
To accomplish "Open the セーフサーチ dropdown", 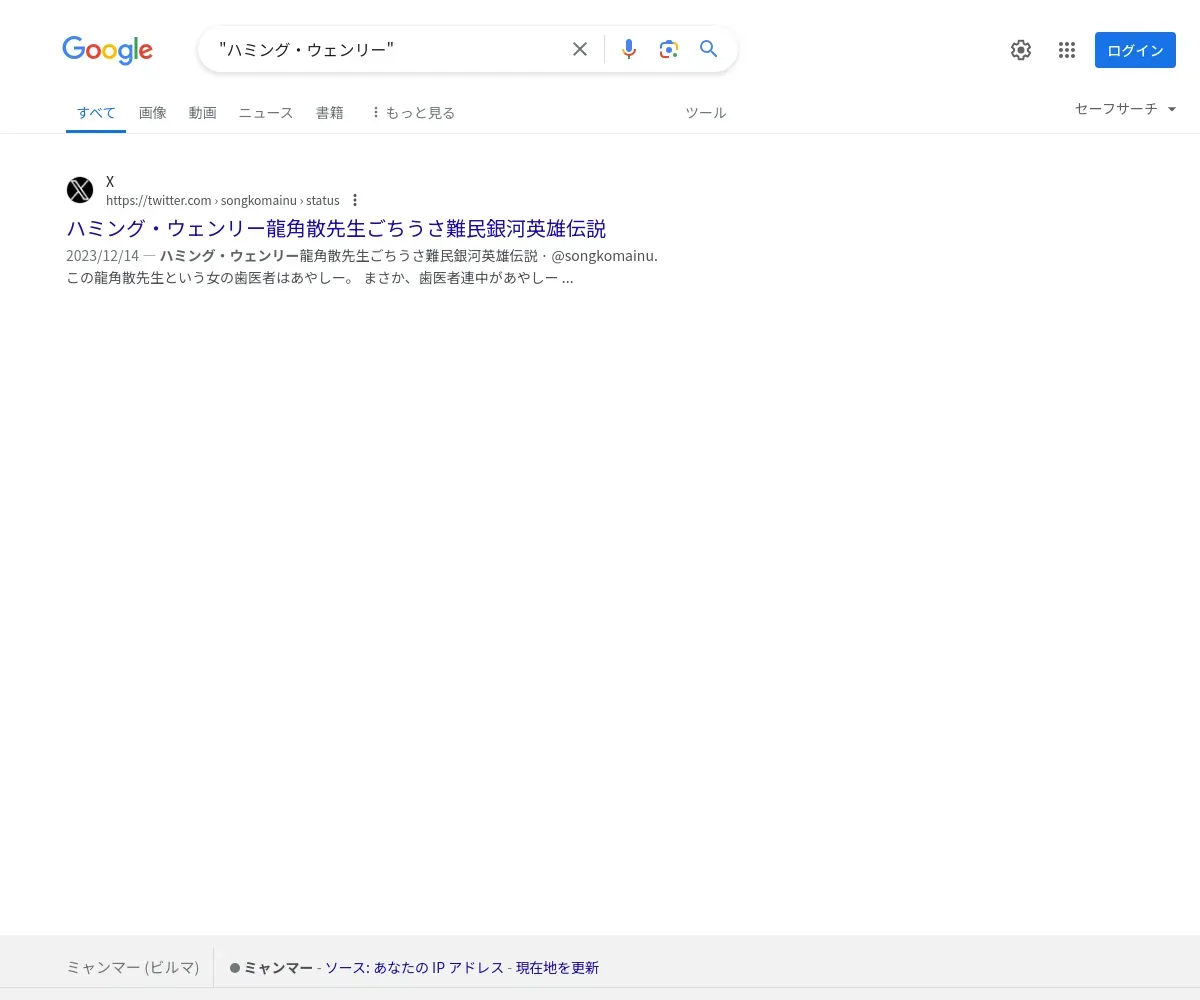I will (x=1126, y=109).
